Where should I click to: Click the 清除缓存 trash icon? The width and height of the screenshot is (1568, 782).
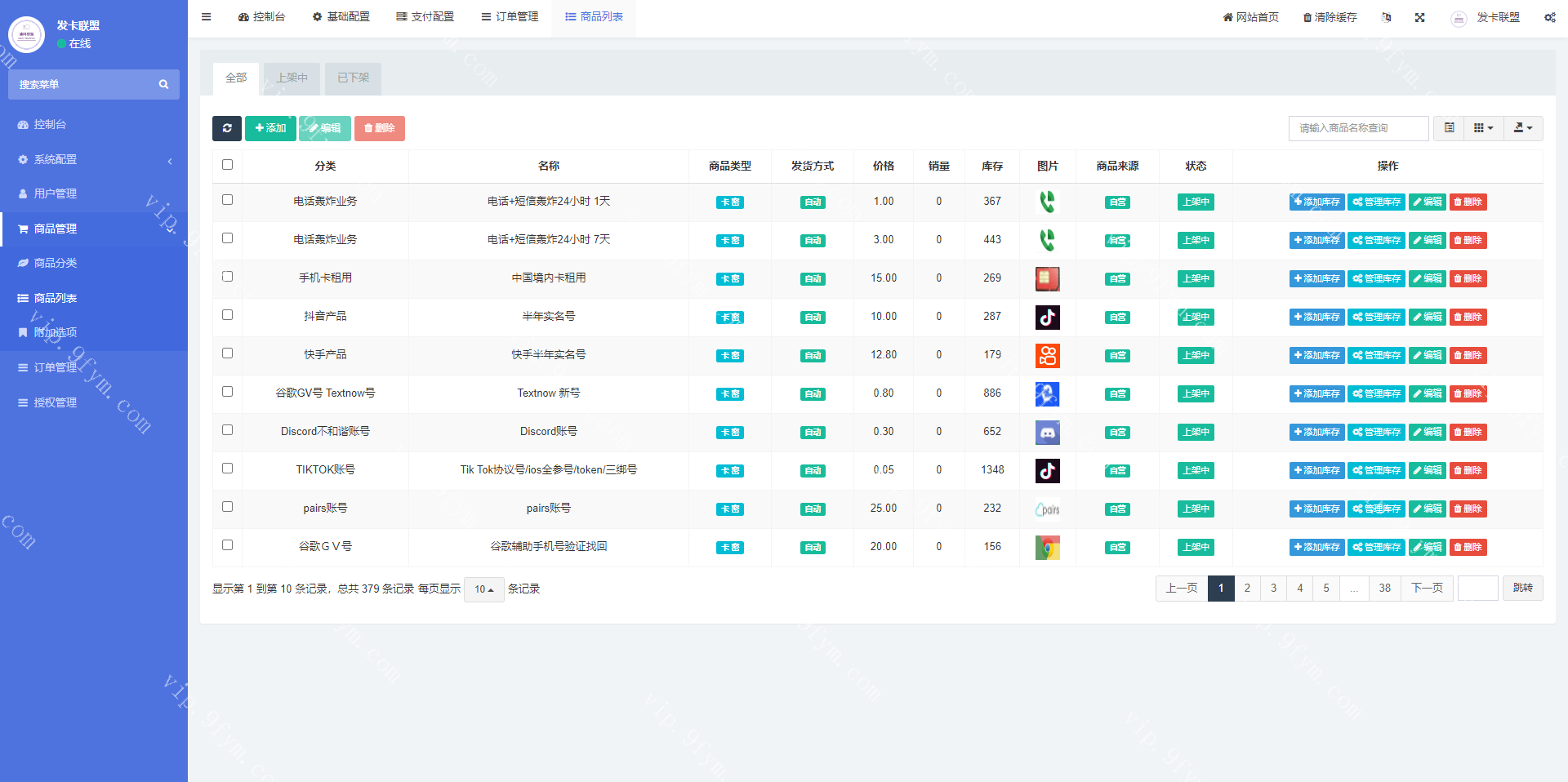[x=1307, y=17]
